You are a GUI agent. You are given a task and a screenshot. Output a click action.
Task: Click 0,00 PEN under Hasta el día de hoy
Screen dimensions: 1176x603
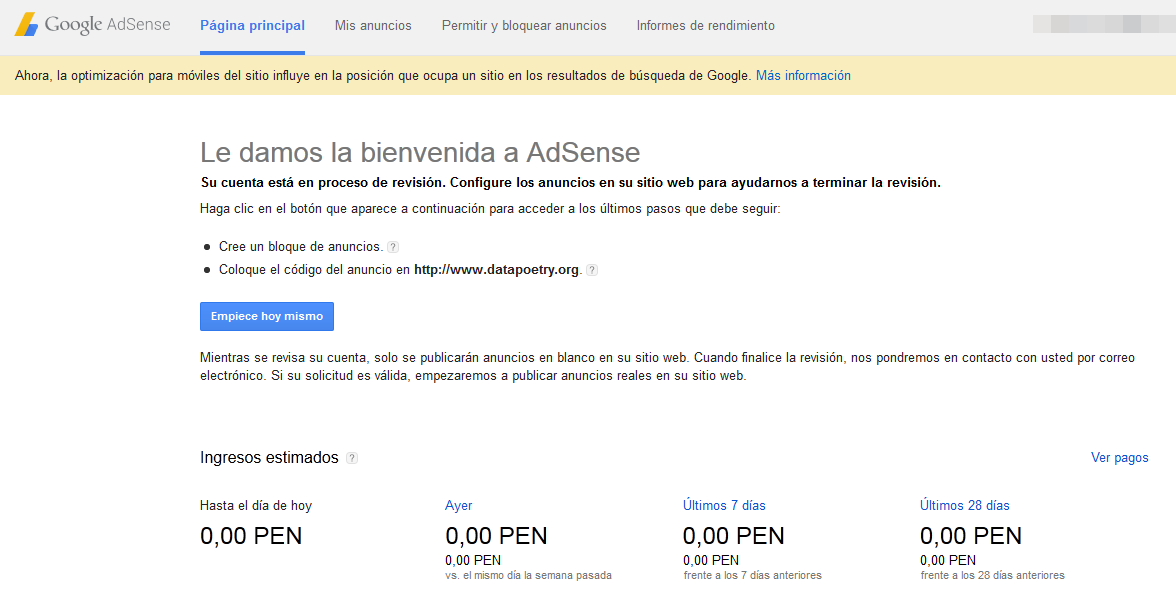251,536
